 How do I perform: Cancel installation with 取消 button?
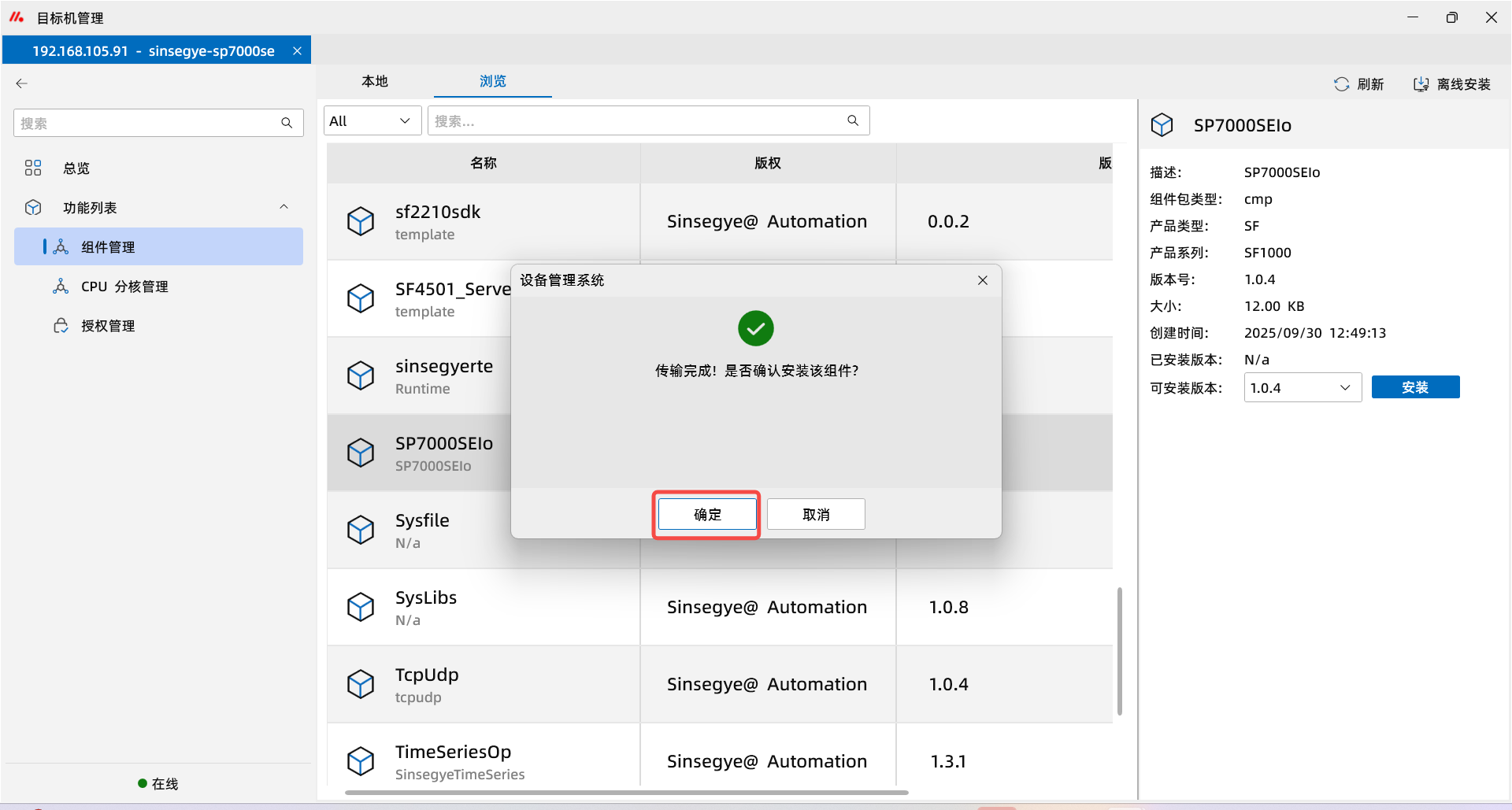(816, 514)
